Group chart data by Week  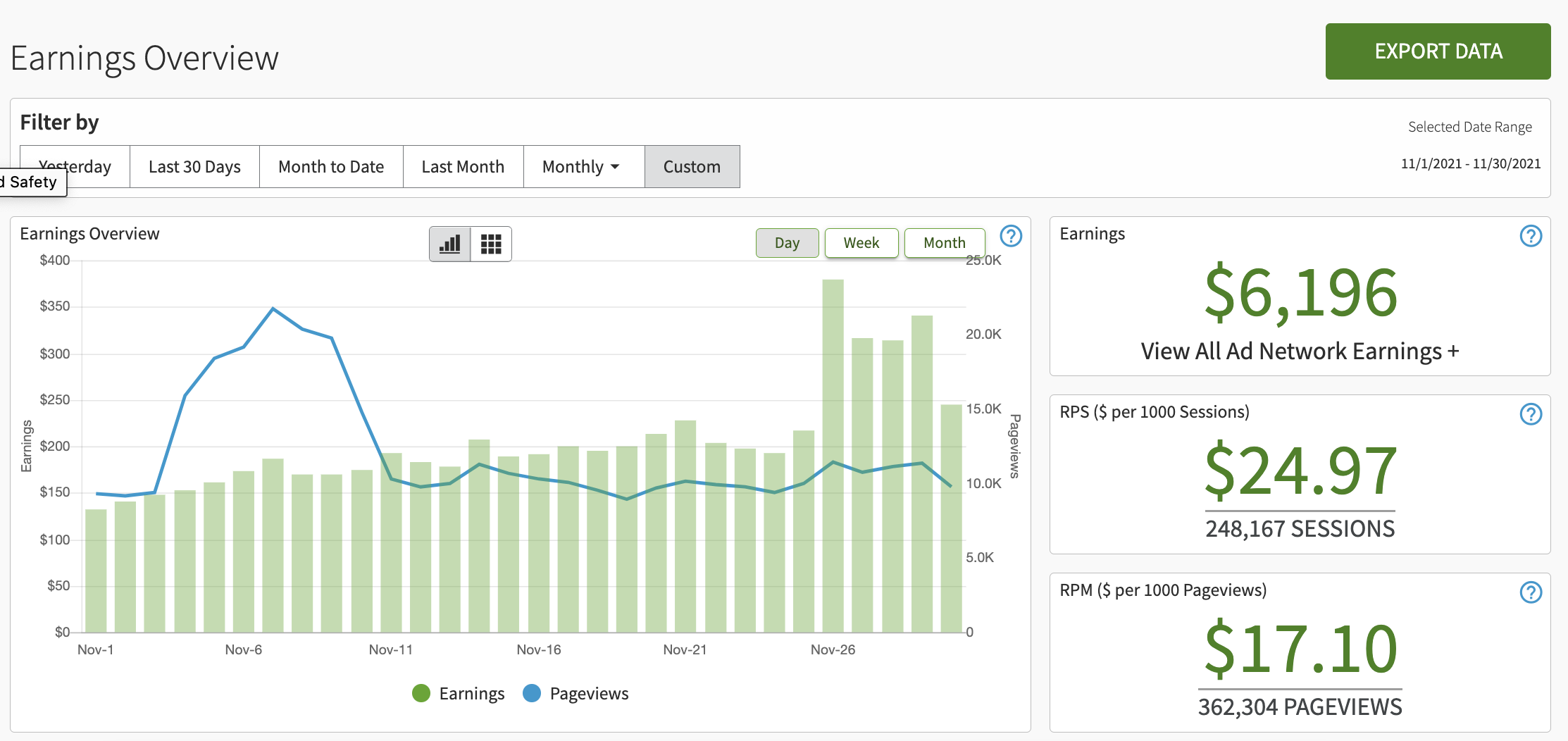(861, 243)
